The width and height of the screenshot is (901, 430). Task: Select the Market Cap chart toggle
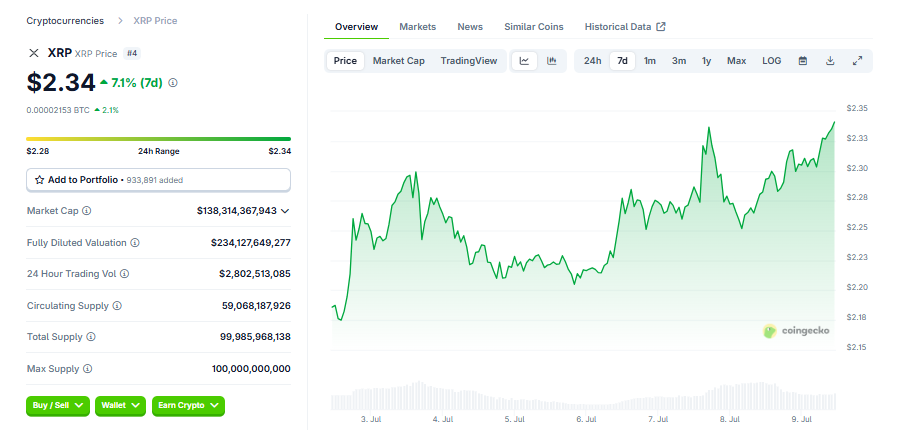point(399,61)
